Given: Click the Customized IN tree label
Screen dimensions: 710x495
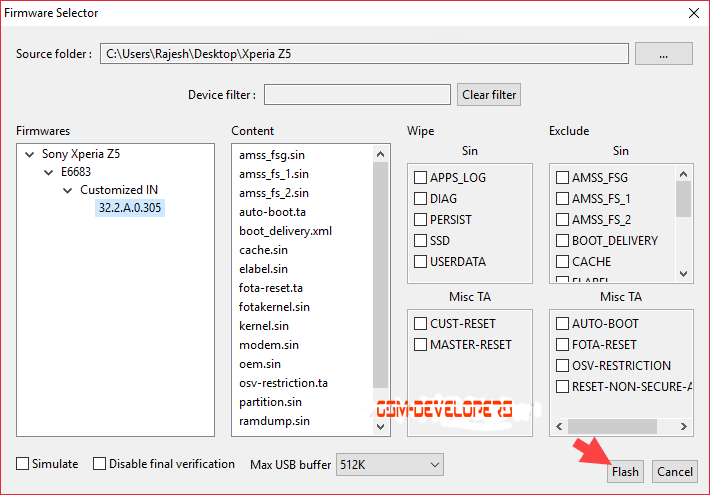Looking at the screenshot, I should click(x=119, y=190).
